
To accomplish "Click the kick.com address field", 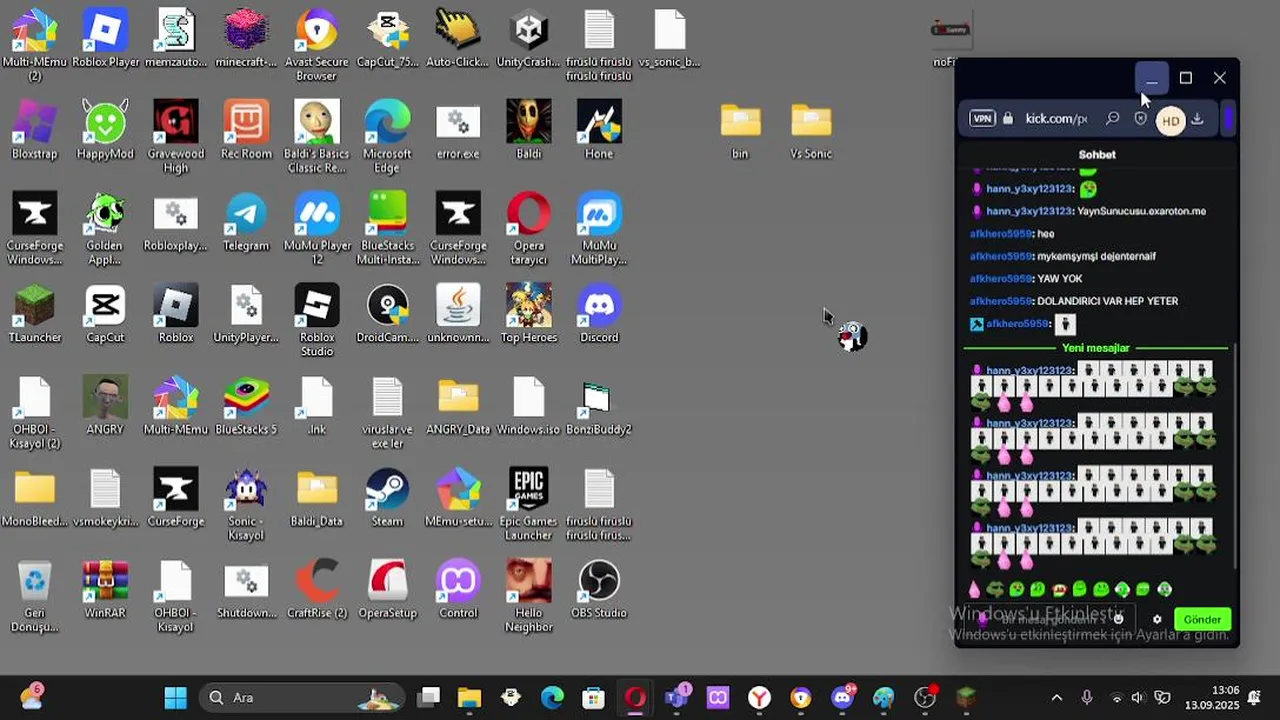I will coord(1056,119).
